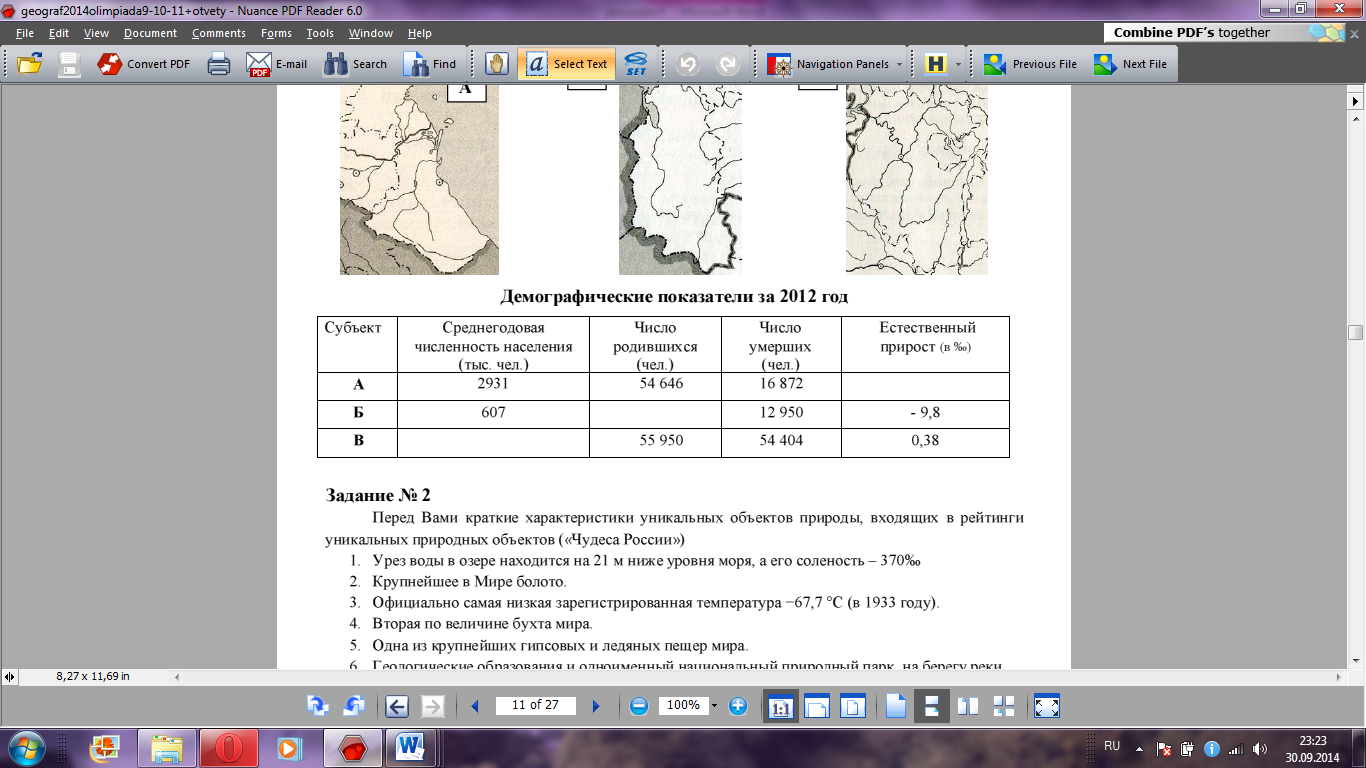This screenshot has width=1366, height=768.
Task: Show hidden tray icons arrow
Action: pyautogui.click(x=1140, y=748)
